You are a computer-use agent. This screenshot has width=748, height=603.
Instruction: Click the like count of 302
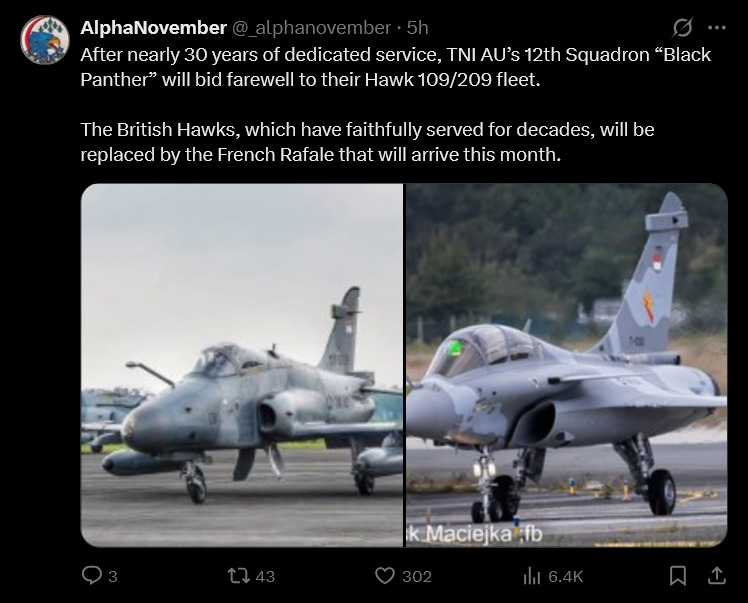416,576
